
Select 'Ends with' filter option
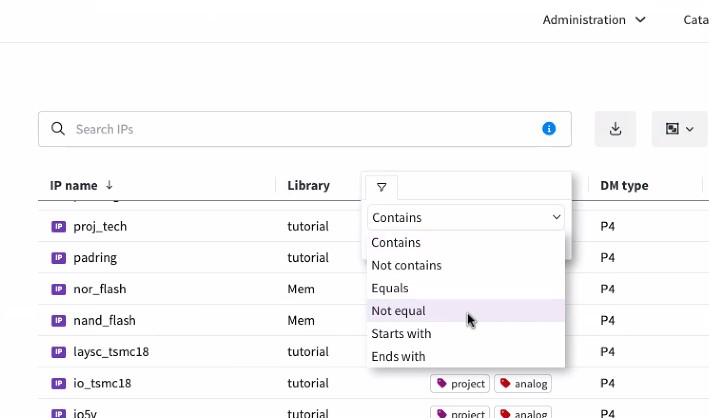(x=398, y=357)
